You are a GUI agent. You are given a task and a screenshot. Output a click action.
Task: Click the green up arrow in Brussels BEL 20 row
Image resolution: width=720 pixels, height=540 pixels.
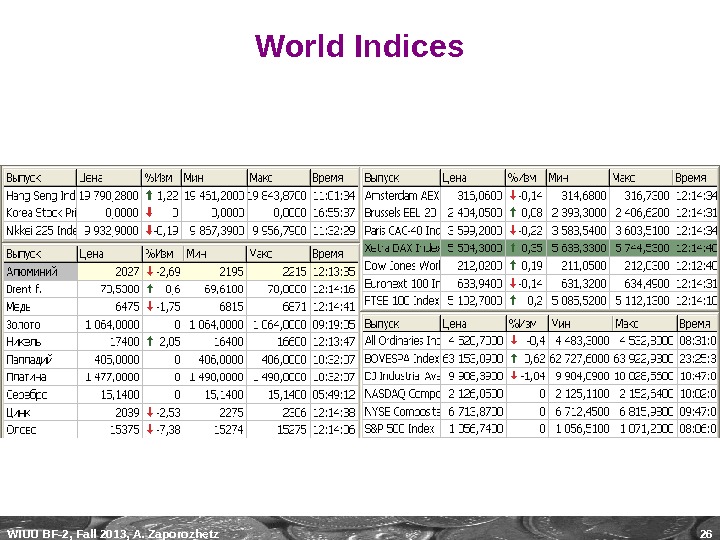coord(513,212)
